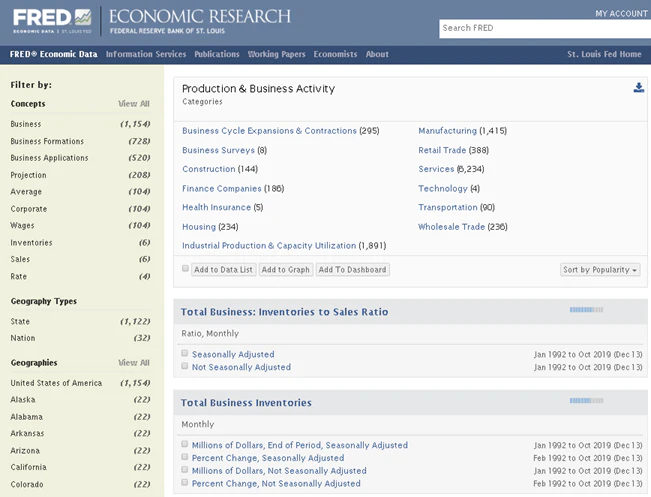
Task: Click the FRED logo
Action: click(52, 21)
